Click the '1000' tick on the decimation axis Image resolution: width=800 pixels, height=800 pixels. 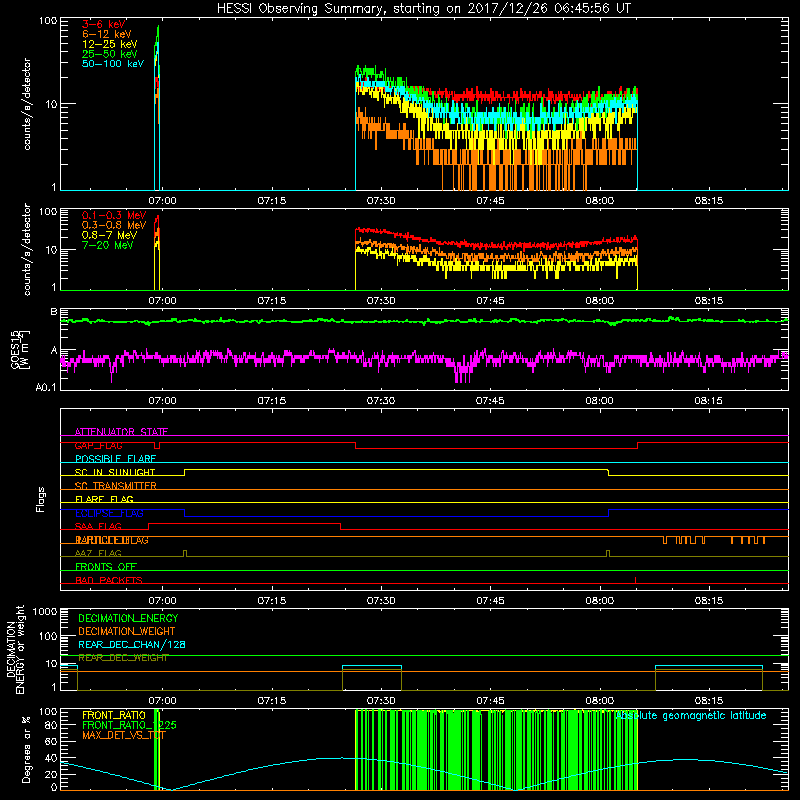(45, 612)
